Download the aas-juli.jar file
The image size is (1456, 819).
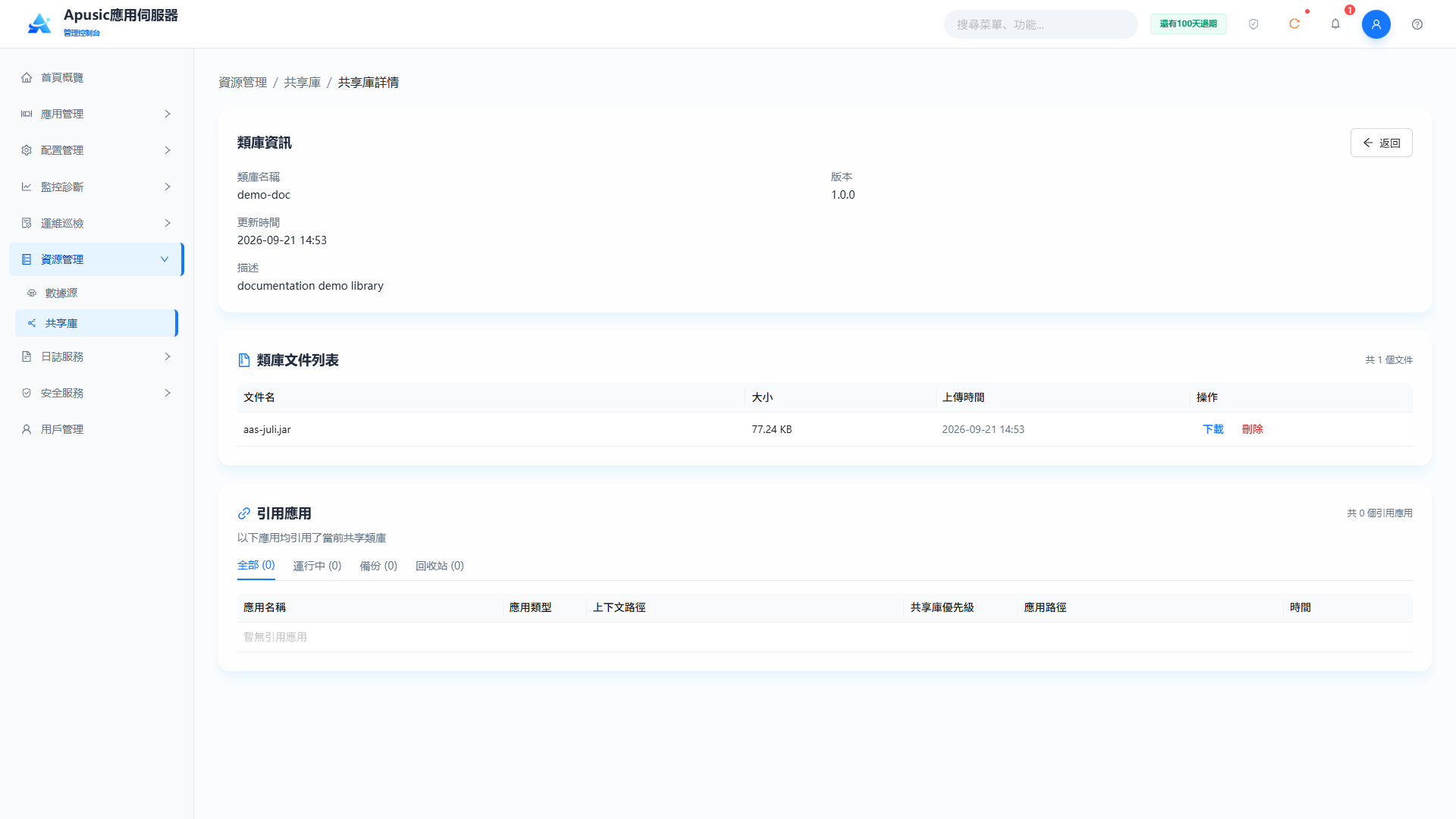click(x=1213, y=429)
